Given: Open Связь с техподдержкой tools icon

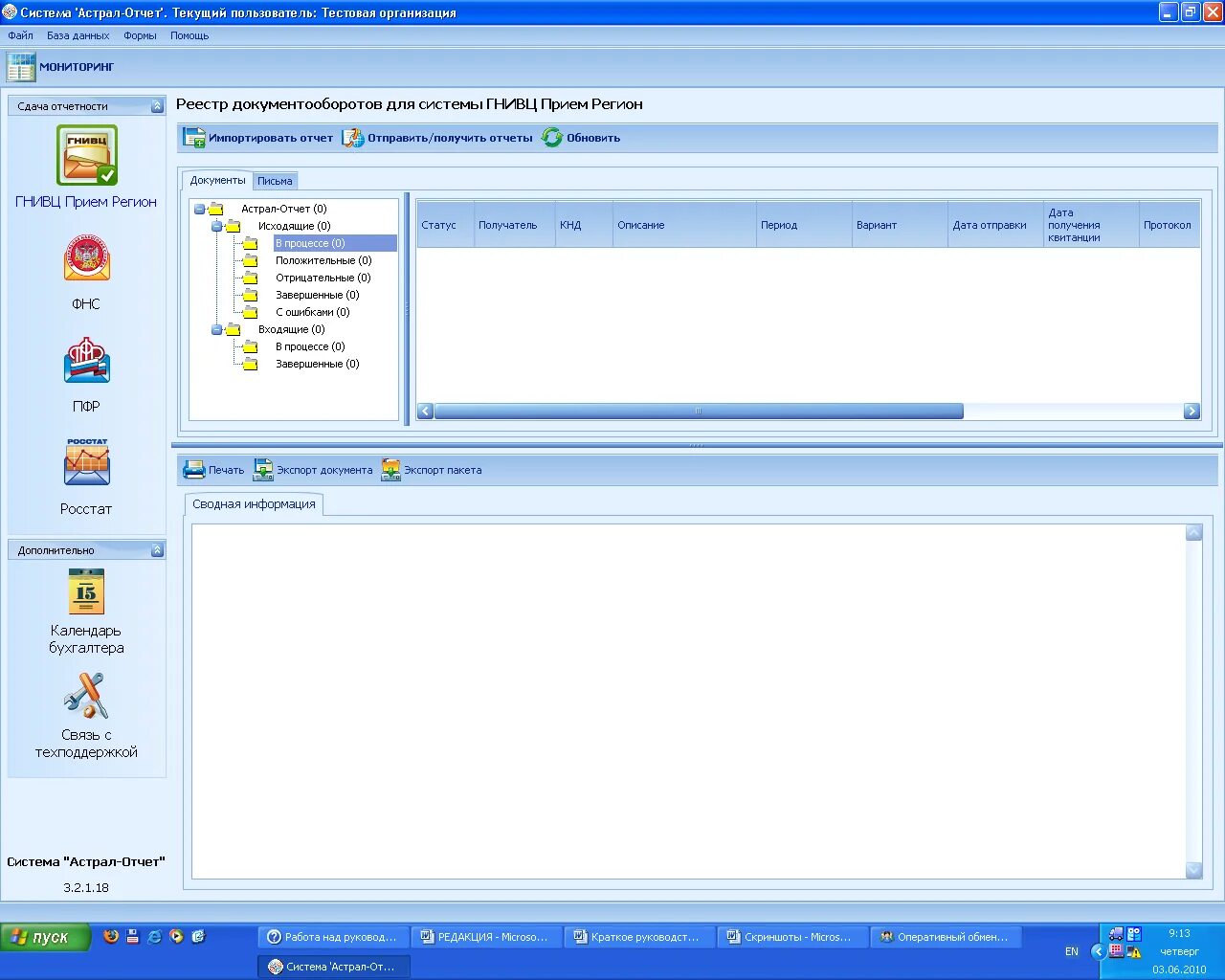Looking at the screenshot, I should tap(86, 696).
